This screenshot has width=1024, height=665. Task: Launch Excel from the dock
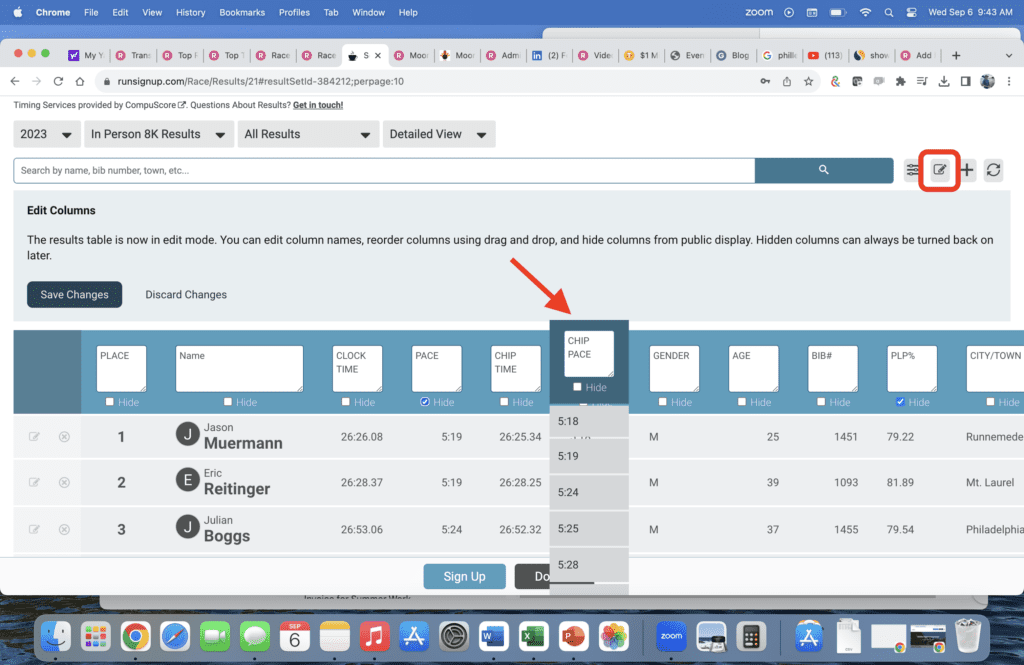[534, 636]
